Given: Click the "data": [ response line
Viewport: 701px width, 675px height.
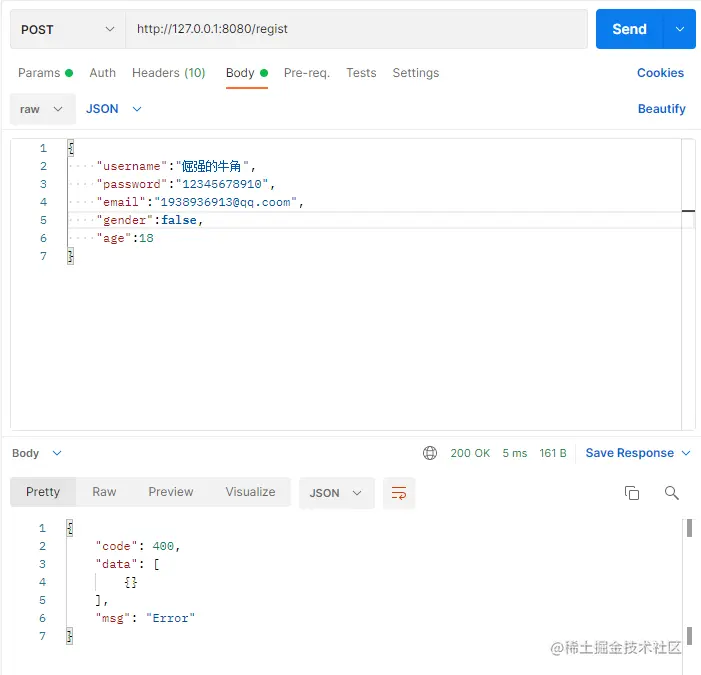Looking at the screenshot, I should (x=127, y=564).
